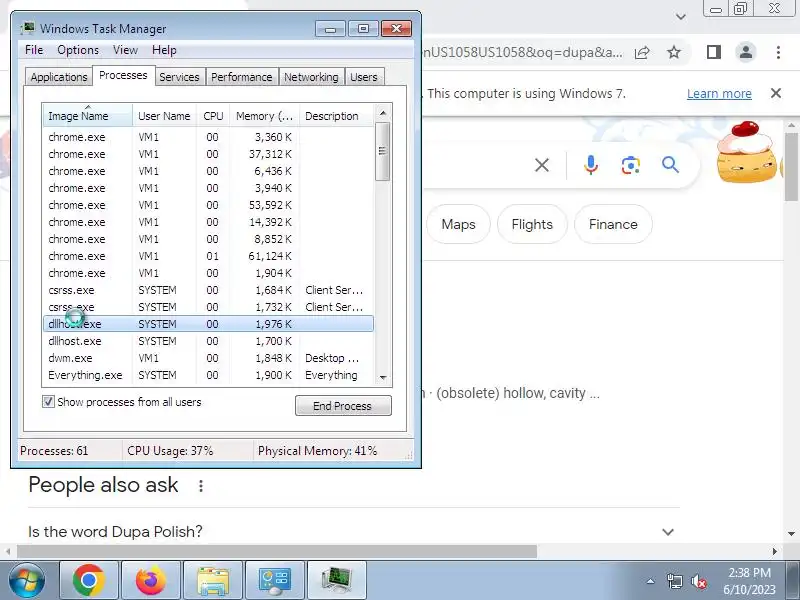Open the Networking tab
Viewport: 800px width, 600px height.
(311, 77)
